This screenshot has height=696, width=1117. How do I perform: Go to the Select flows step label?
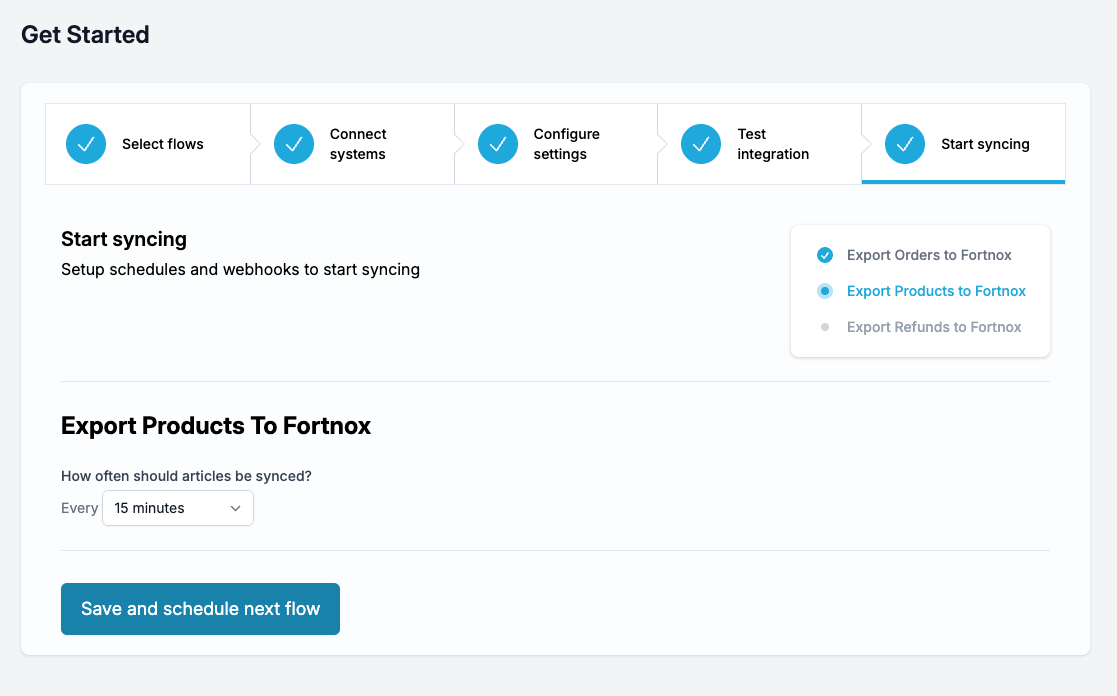pos(162,144)
